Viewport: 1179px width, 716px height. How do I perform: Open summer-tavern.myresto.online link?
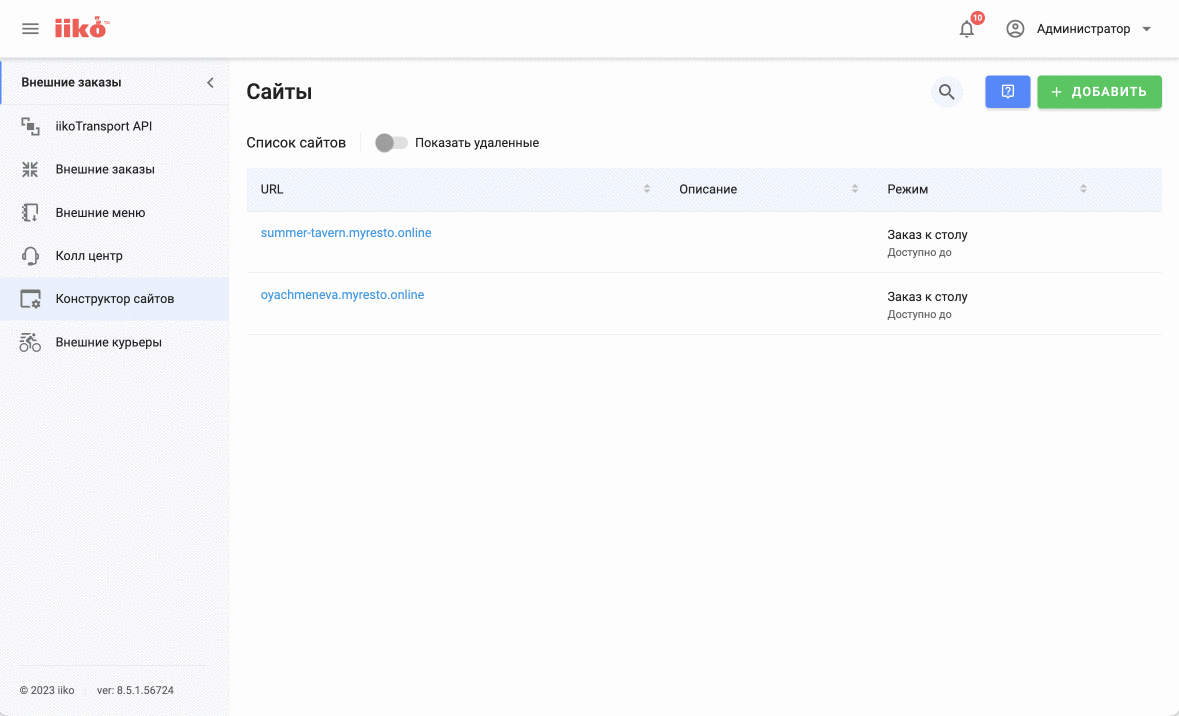[346, 233]
